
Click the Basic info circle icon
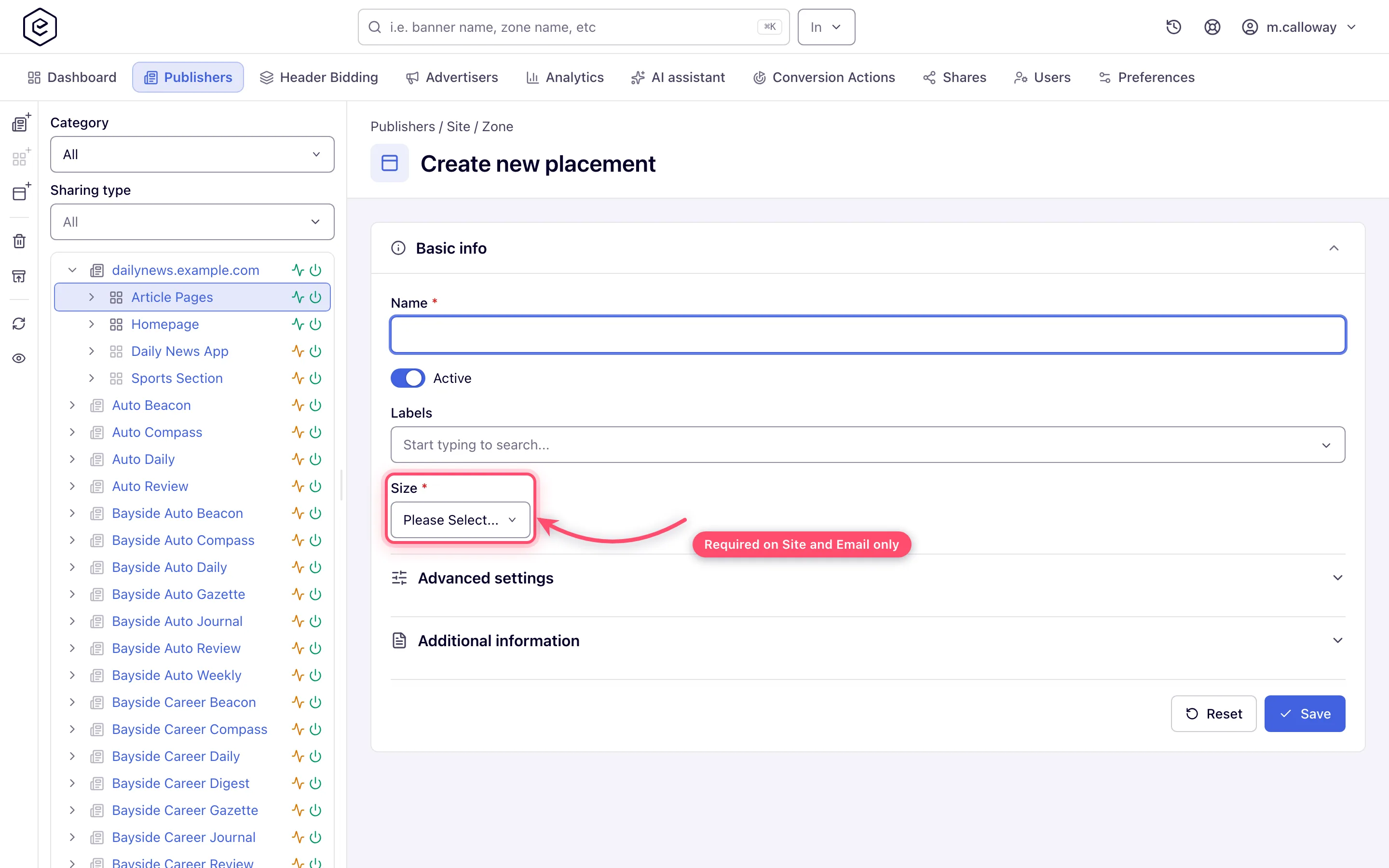click(x=398, y=248)
